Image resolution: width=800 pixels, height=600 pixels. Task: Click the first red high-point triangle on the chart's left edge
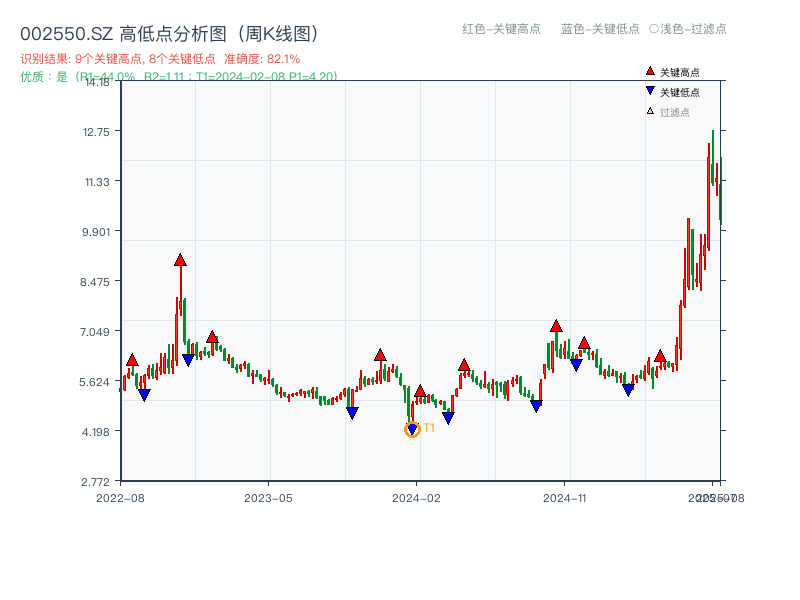(132, 360)
